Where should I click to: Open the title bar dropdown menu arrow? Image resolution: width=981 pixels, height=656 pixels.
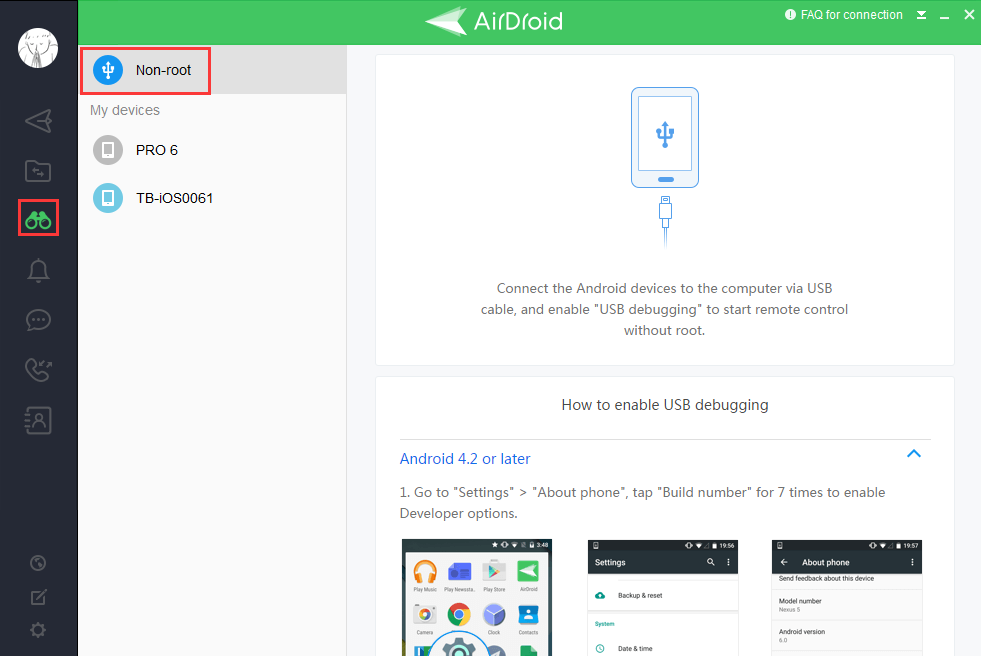tap(922, 15)
